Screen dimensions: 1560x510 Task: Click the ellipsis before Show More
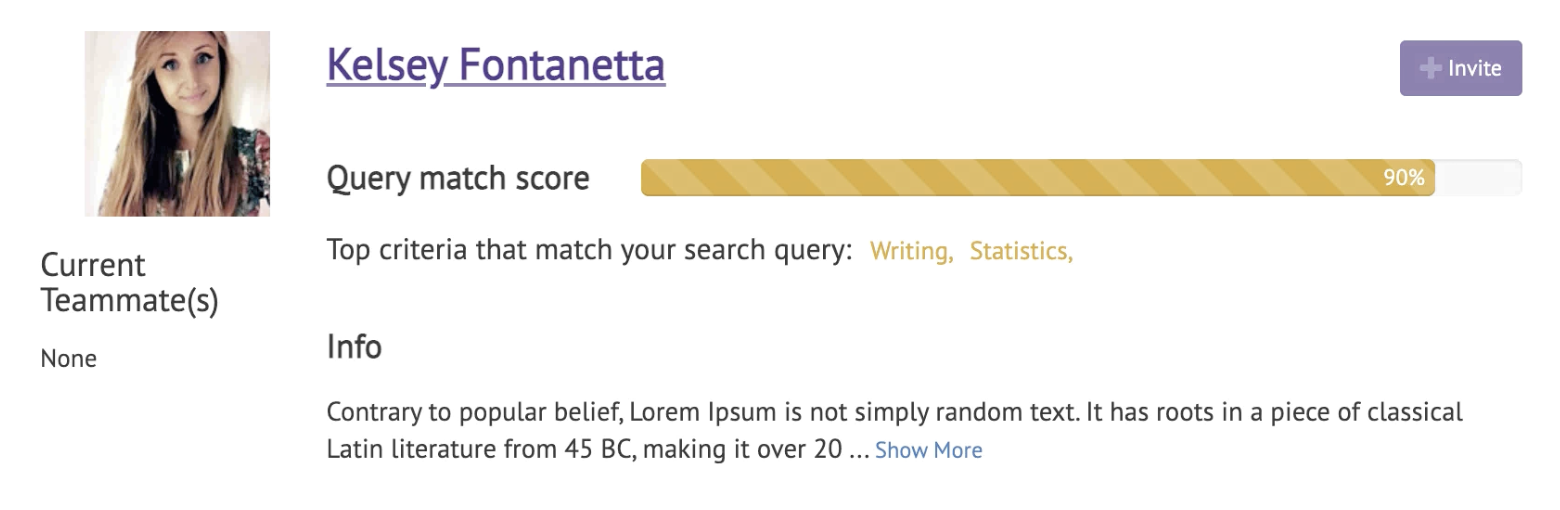[858, 451]
